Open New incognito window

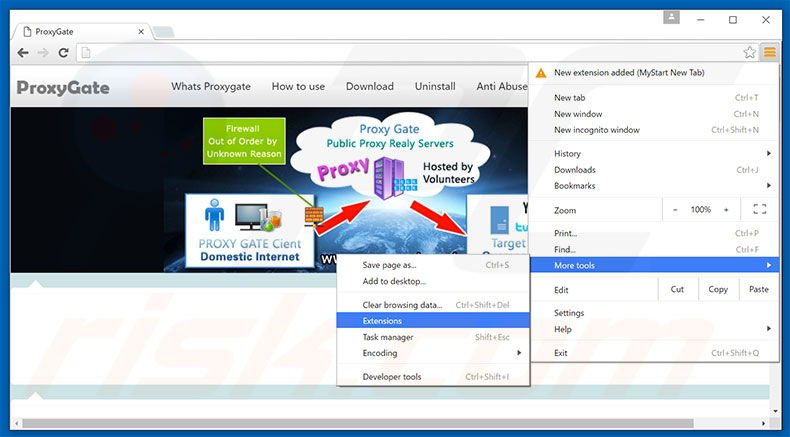[x=654, y=130]
